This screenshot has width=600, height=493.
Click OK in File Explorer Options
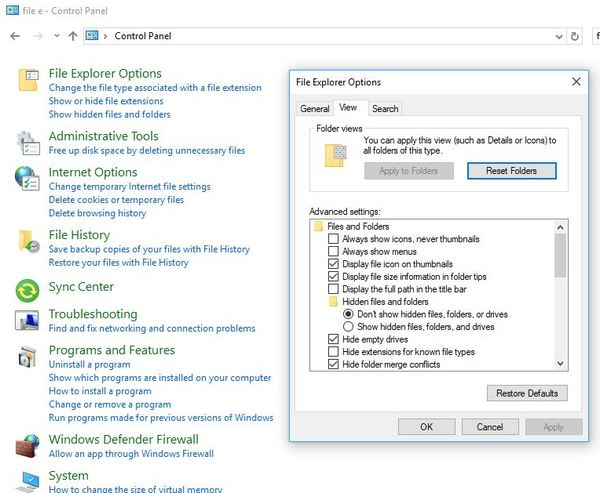427,427
